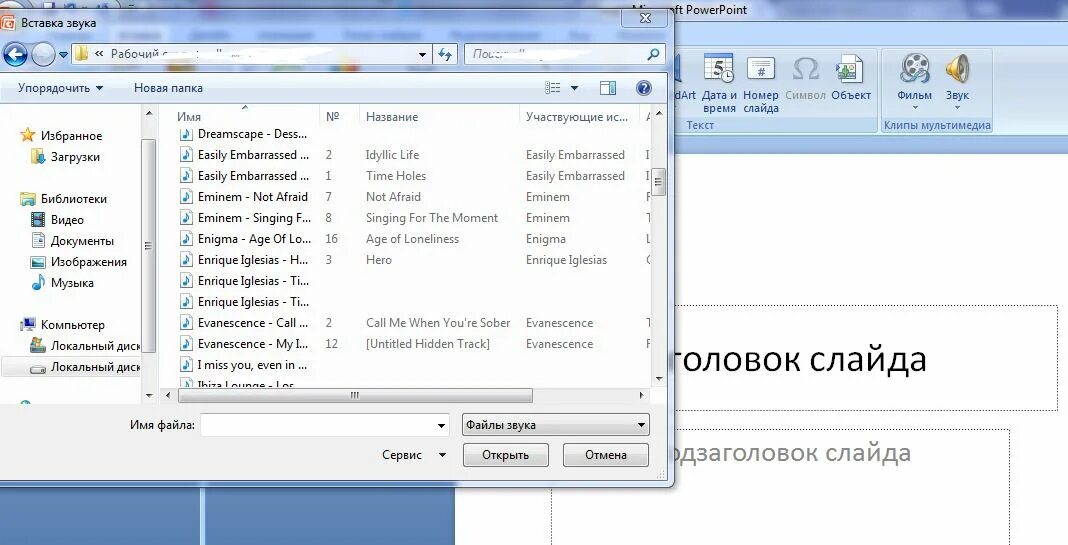The height and width of the screenshot is (545, 1068).
Task: Click the Открыть button
Action: (505, 455)
